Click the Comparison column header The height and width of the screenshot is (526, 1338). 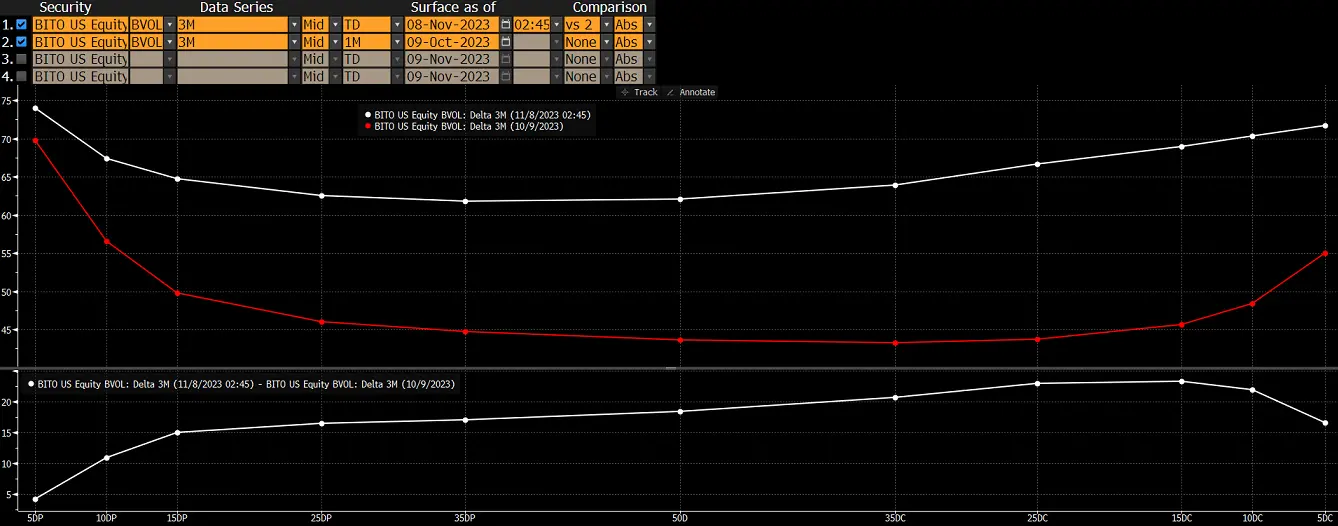click(x=610, y=7)
